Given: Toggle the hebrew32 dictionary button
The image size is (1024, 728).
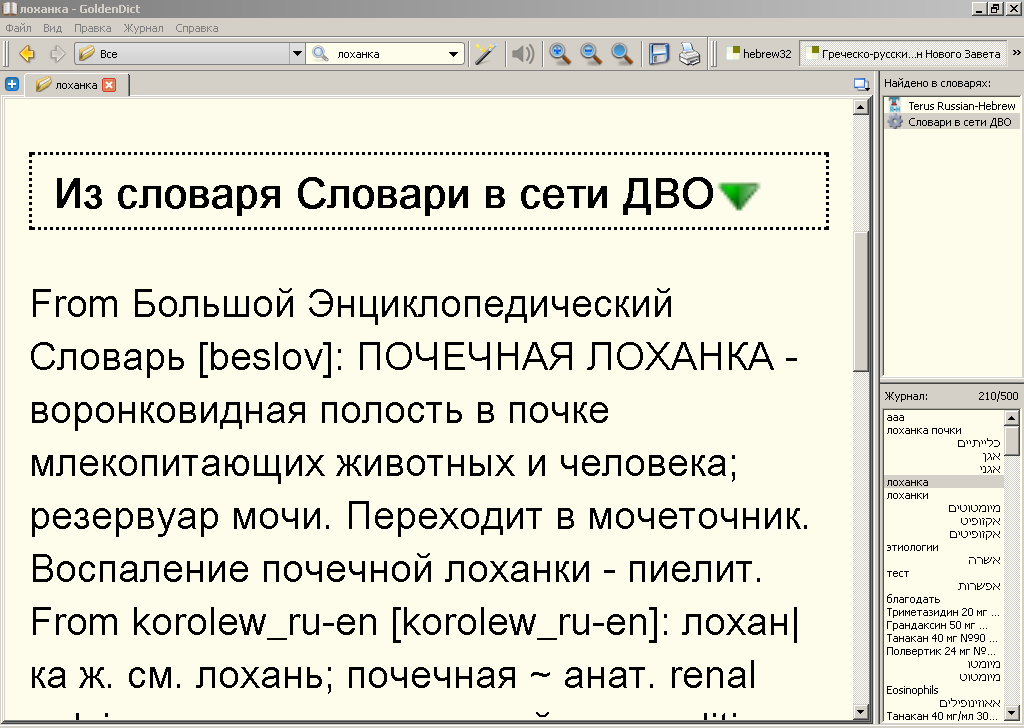Looking at the screenshot, I should coord(760,54).
